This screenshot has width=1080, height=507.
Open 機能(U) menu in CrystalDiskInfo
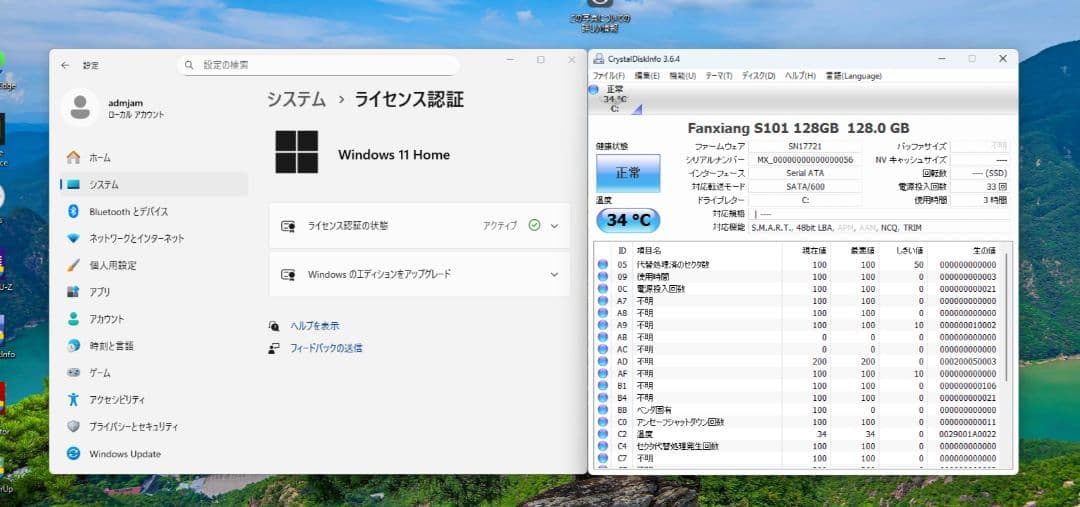tap(683, 76)
